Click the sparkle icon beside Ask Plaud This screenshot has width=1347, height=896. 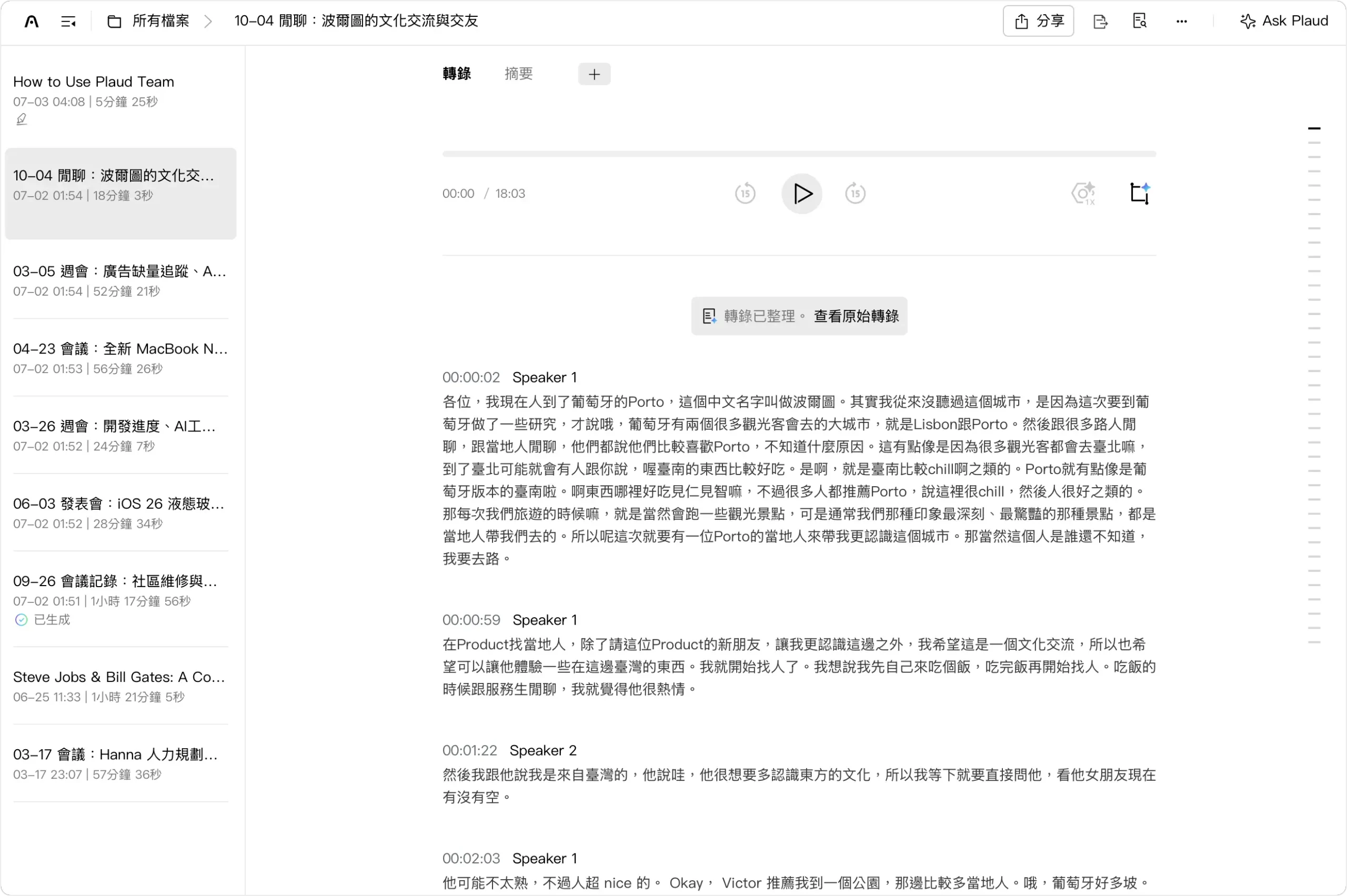1248,21
